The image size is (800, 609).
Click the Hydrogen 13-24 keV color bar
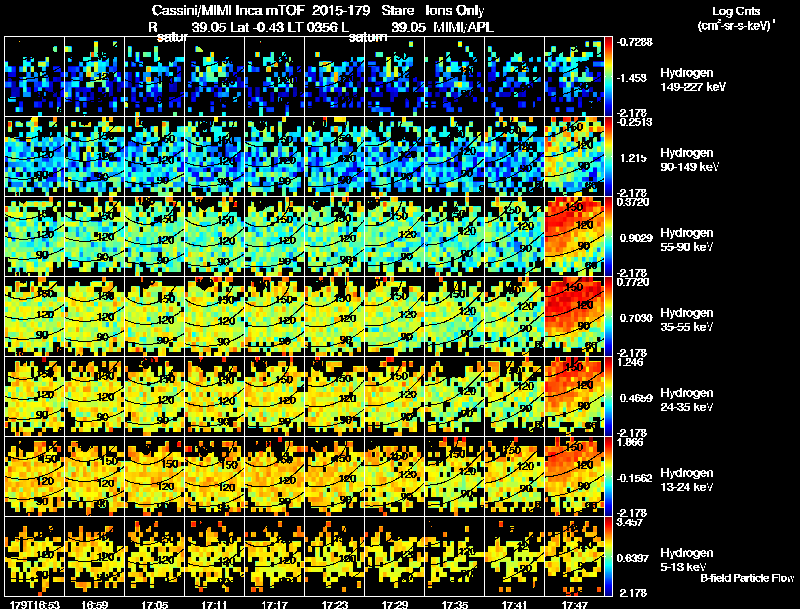tap(608, 476)
